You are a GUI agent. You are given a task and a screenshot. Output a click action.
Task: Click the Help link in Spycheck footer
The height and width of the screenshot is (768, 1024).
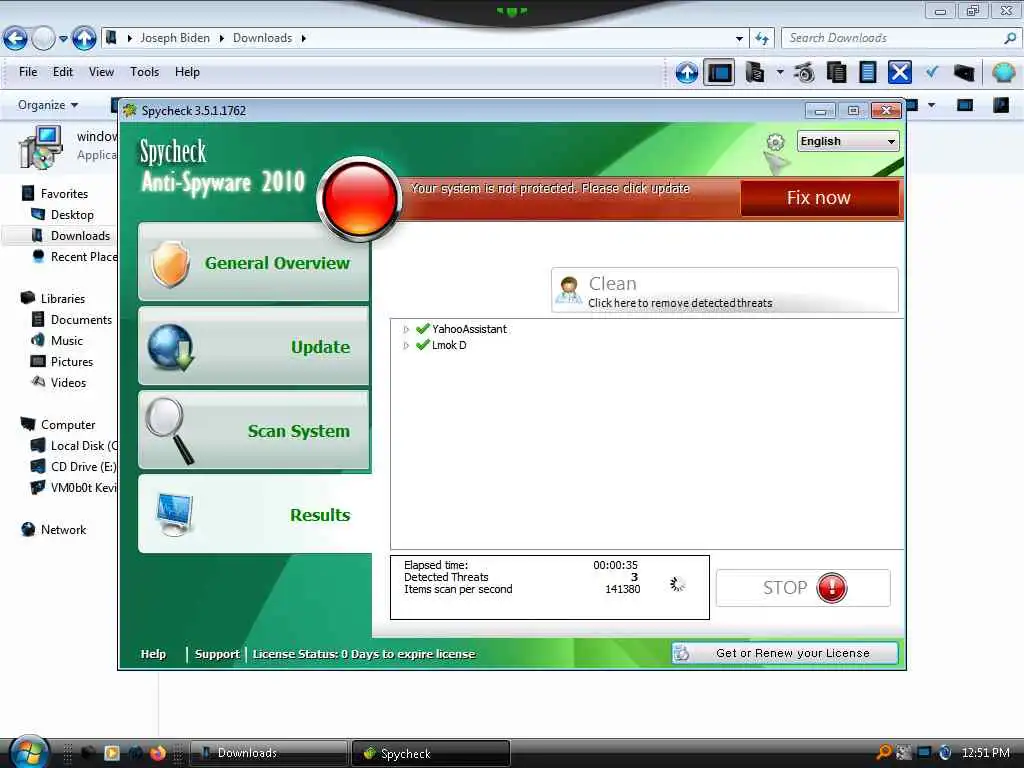(153, 654)
